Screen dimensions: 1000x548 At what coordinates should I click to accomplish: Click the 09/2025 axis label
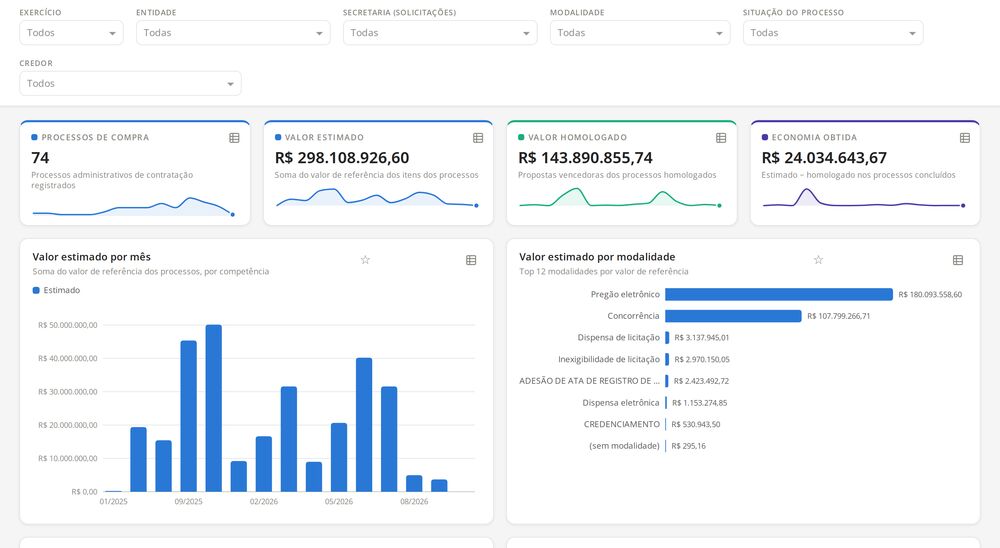coord(188,501)
